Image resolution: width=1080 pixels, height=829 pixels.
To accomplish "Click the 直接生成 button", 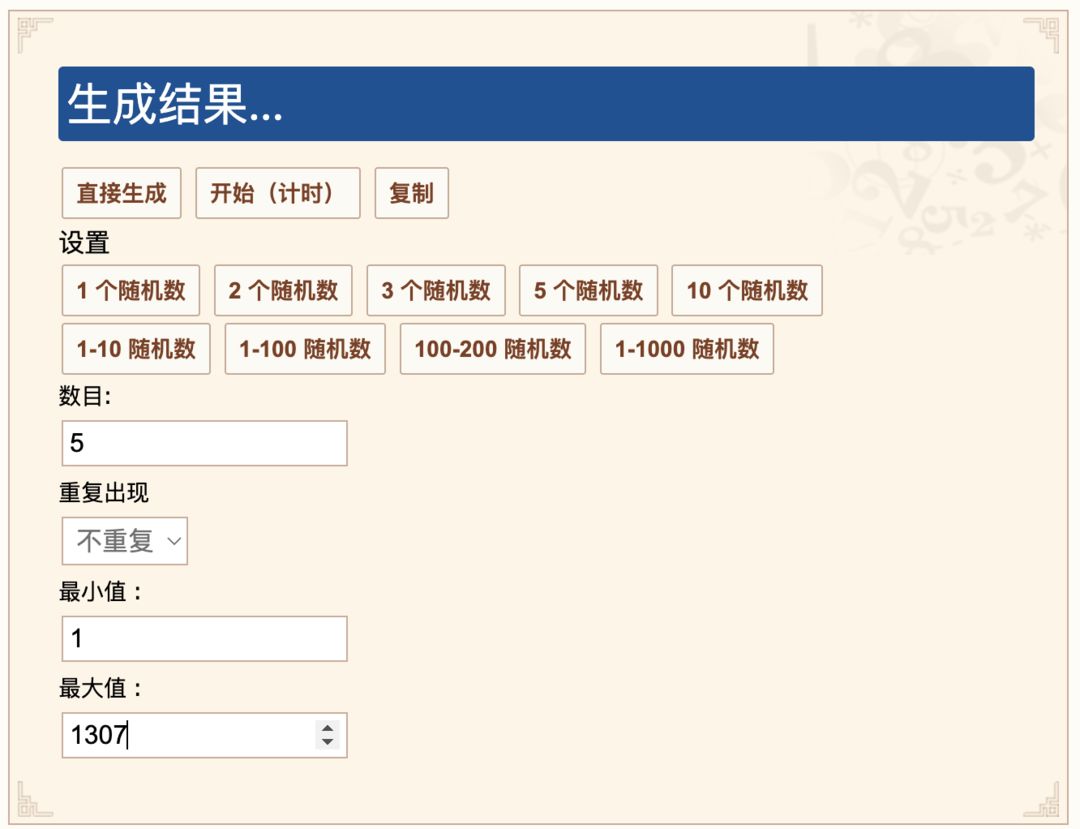I will (x=121, y=193).
